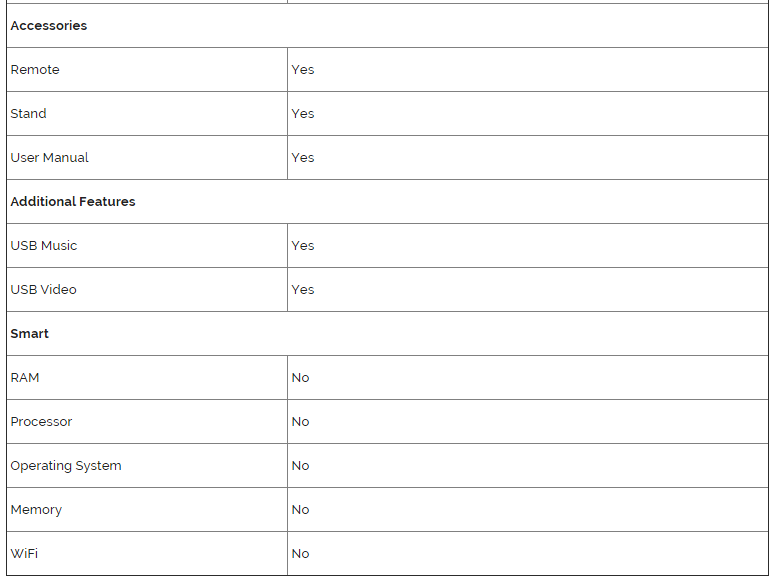
Task: Select the User Manual label
Action: tap(50, 158)
